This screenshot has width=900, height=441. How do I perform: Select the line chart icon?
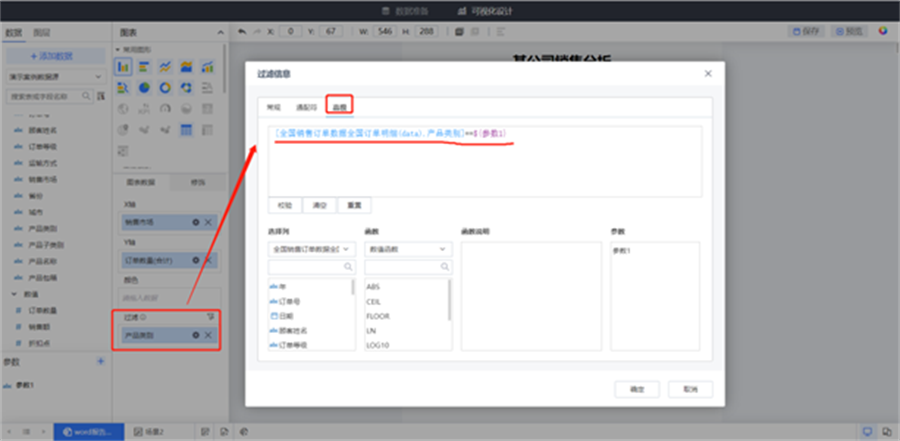[x=165, y=67]
